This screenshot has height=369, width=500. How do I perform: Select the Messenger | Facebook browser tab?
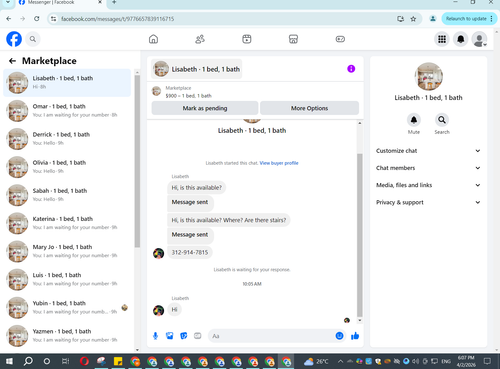pos(60,3)
